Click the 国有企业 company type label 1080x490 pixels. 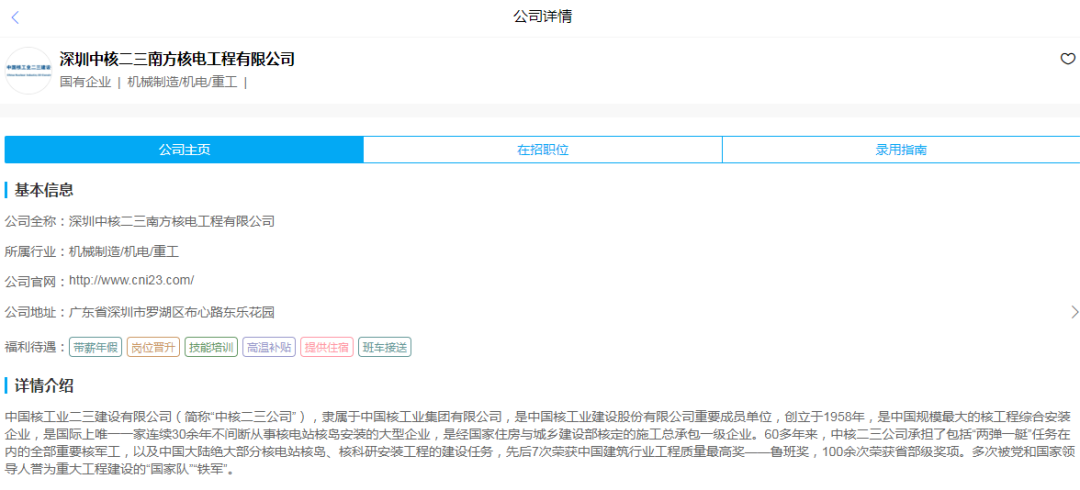pos(85,82)
